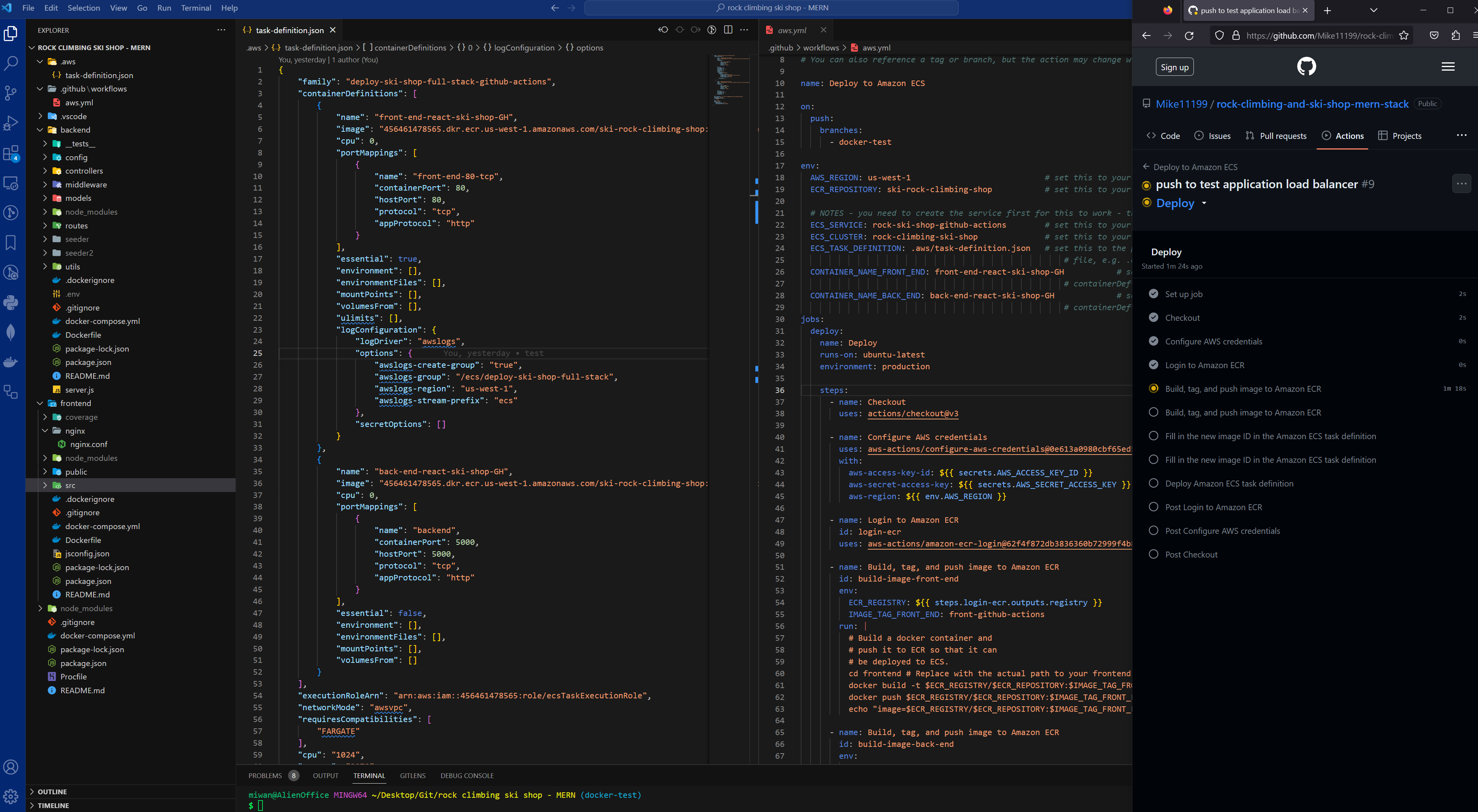This screenshot has width=1478, height=812.
Task: Open the Firefox extensions puzzle icon
Action: 1456,36
